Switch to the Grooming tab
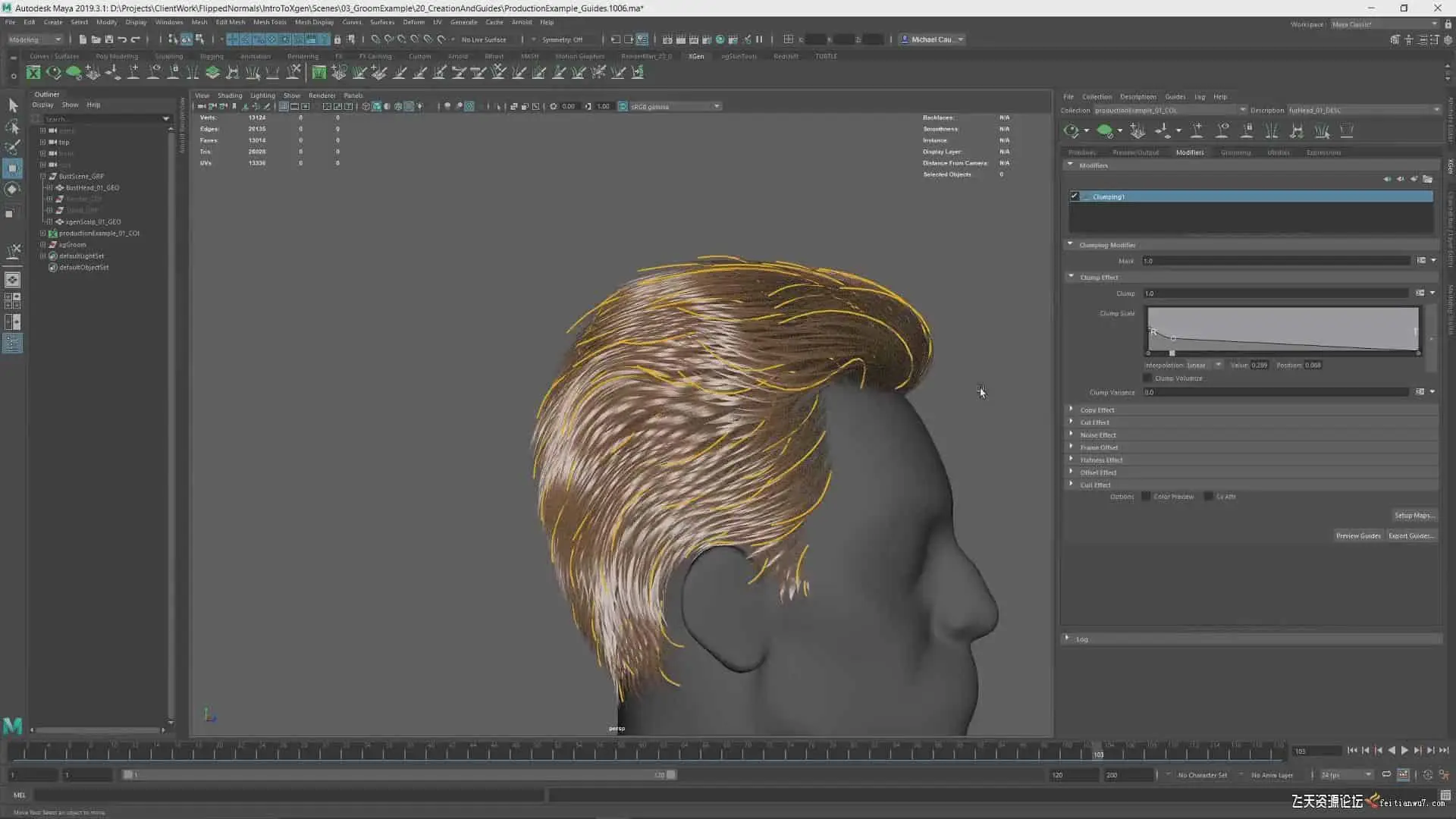The image size is (1456, 819). pyautogui.click(x=1235, y=152)
